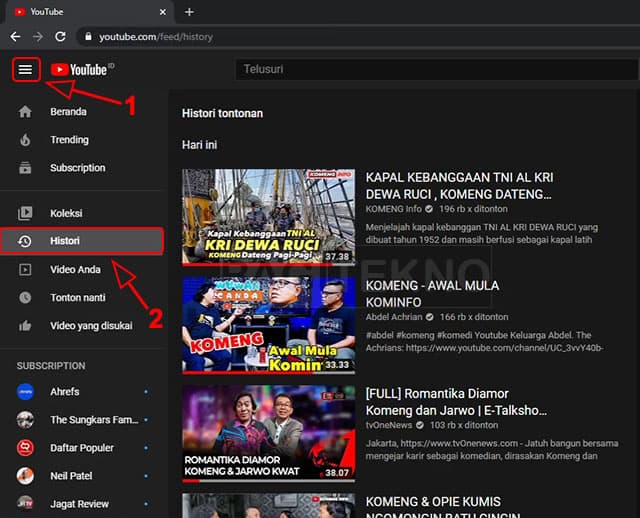
Task: Click the 'Histori tontonan' heading text
Action: 222,113
